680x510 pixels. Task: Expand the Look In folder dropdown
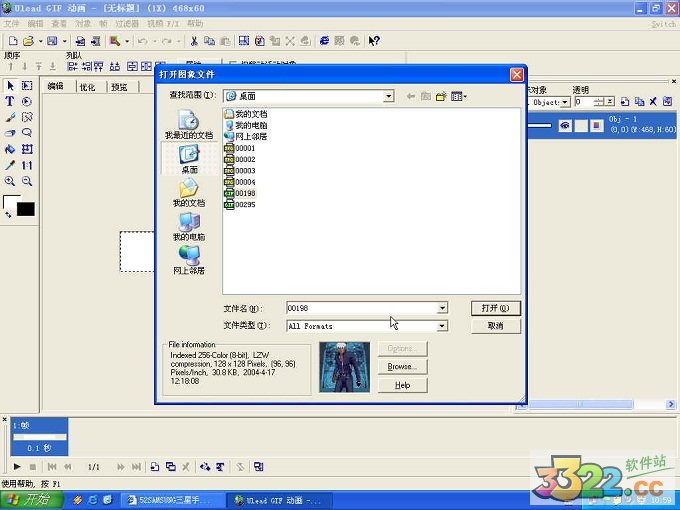[x=388, y=96]
